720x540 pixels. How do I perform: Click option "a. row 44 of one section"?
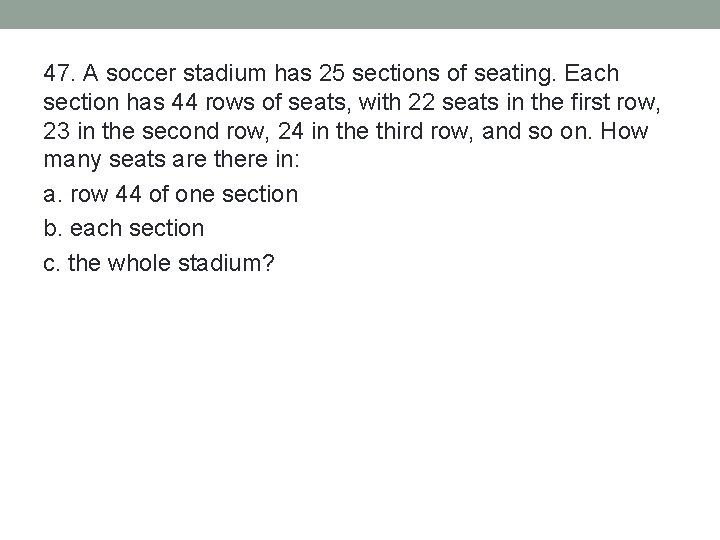[x=171, y=194]
